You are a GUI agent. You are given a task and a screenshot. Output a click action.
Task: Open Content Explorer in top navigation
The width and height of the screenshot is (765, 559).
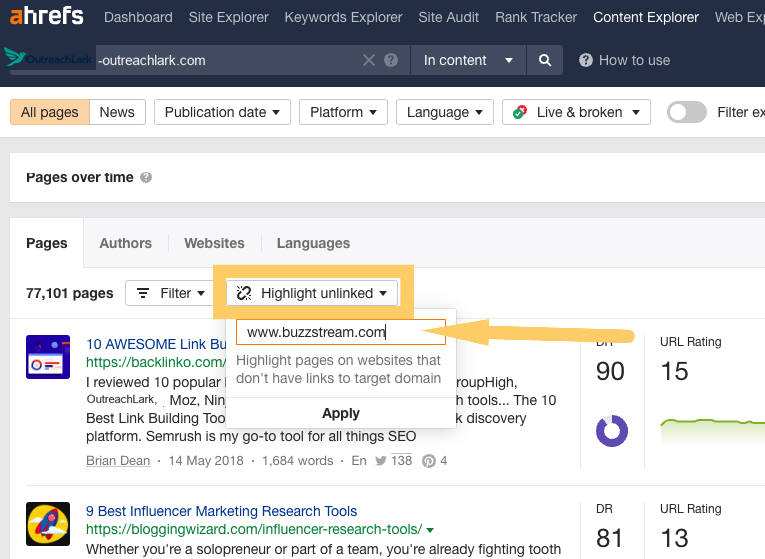pyautogui.click(x=646, y=17)
